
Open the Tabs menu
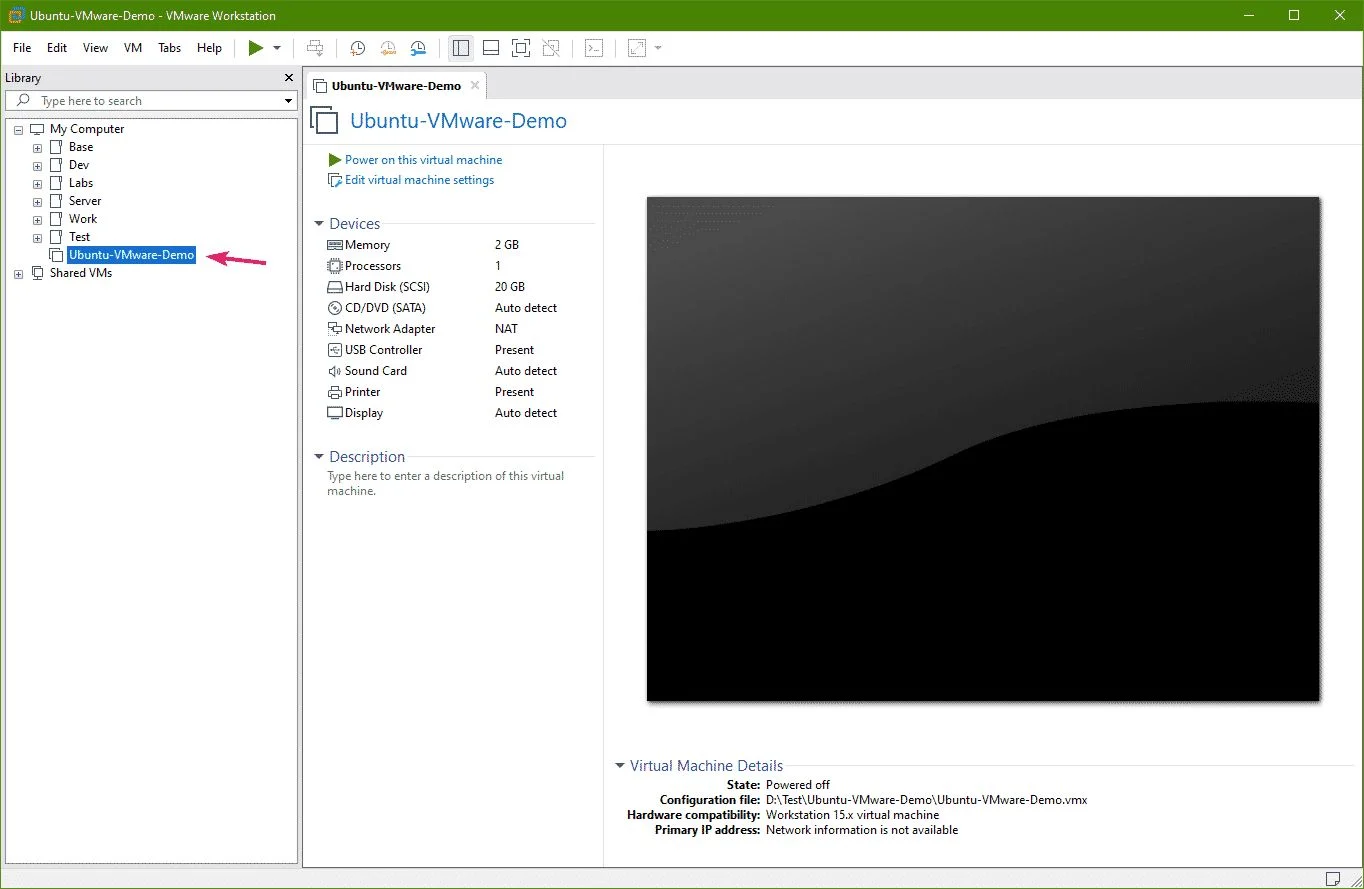tap(170, 48)
